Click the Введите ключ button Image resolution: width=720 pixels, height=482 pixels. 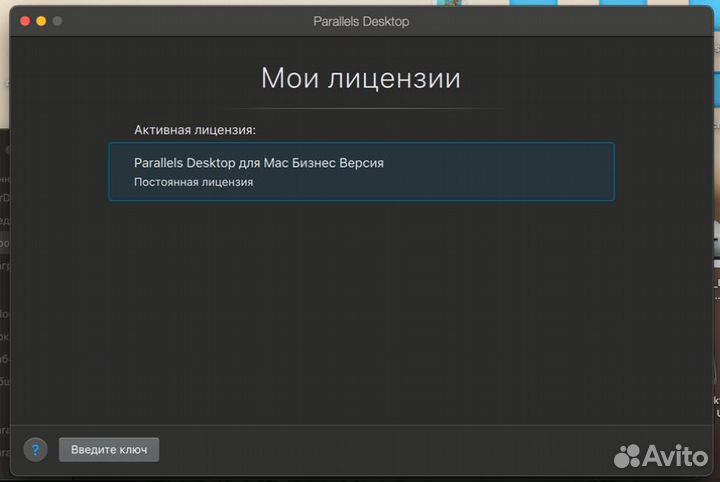pyautogui.click(x=109, y=450)
